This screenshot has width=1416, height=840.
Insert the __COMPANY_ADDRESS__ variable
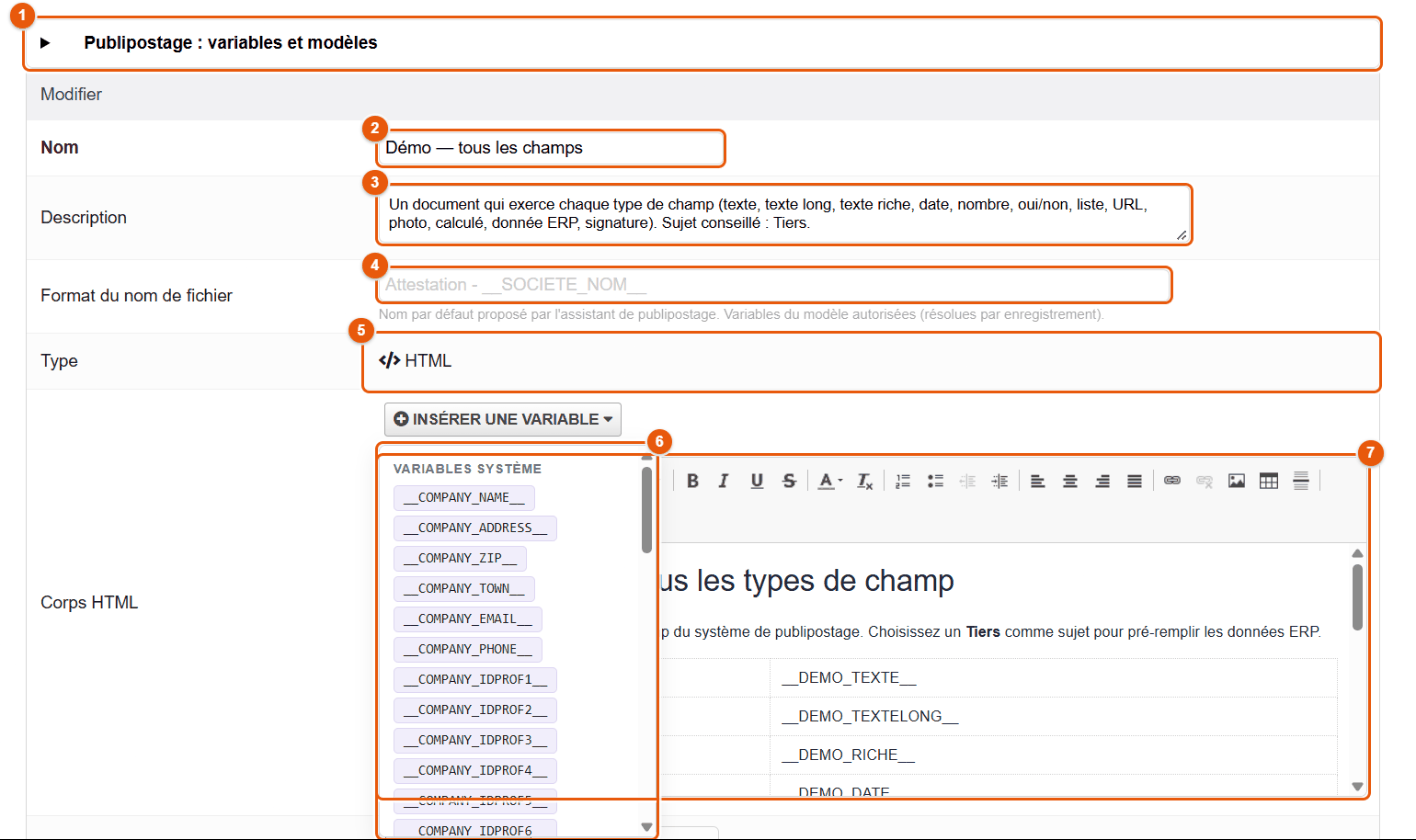pyautogui.click(x=476, y=528)
